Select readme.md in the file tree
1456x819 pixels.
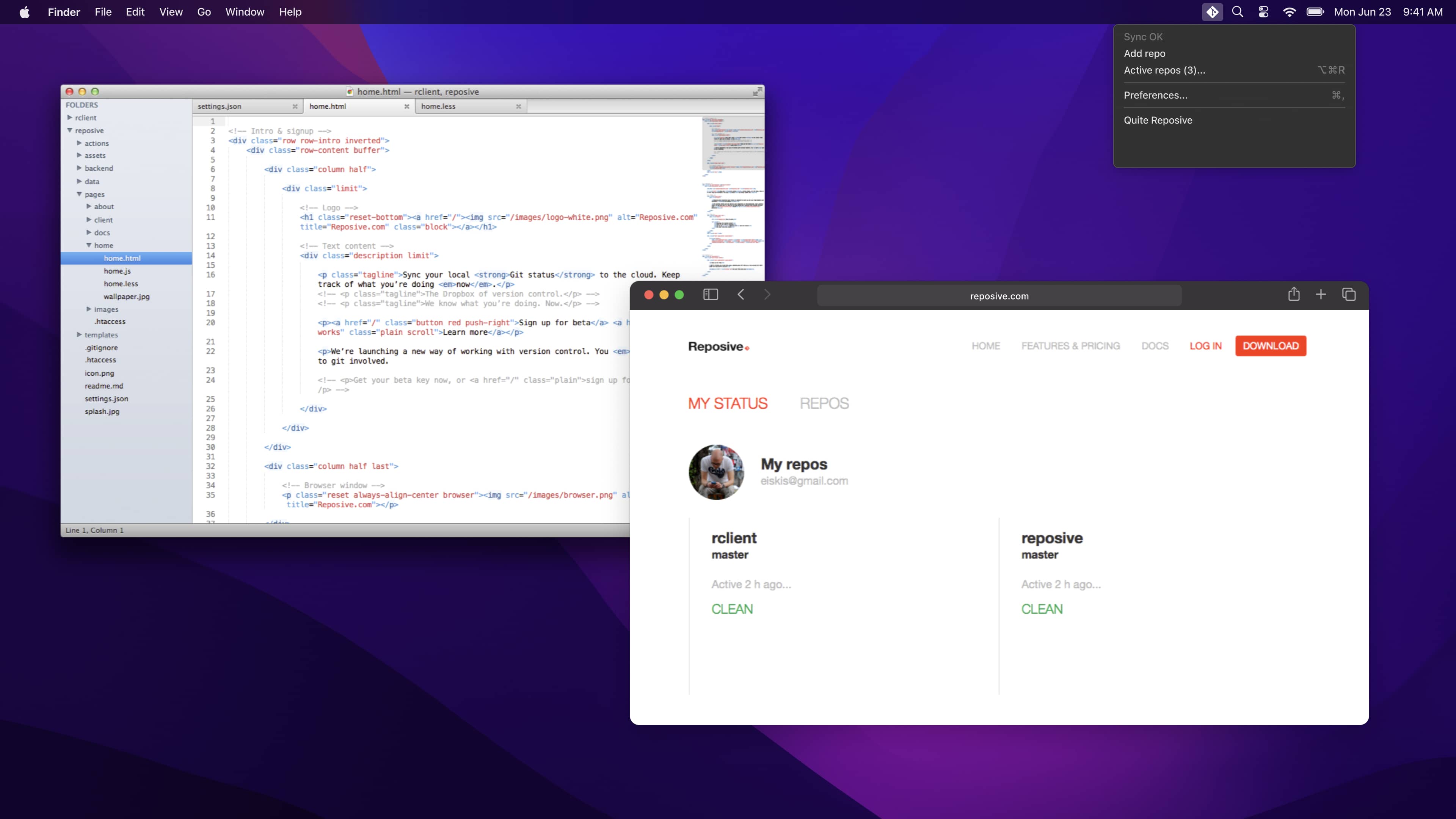point(104,386)
